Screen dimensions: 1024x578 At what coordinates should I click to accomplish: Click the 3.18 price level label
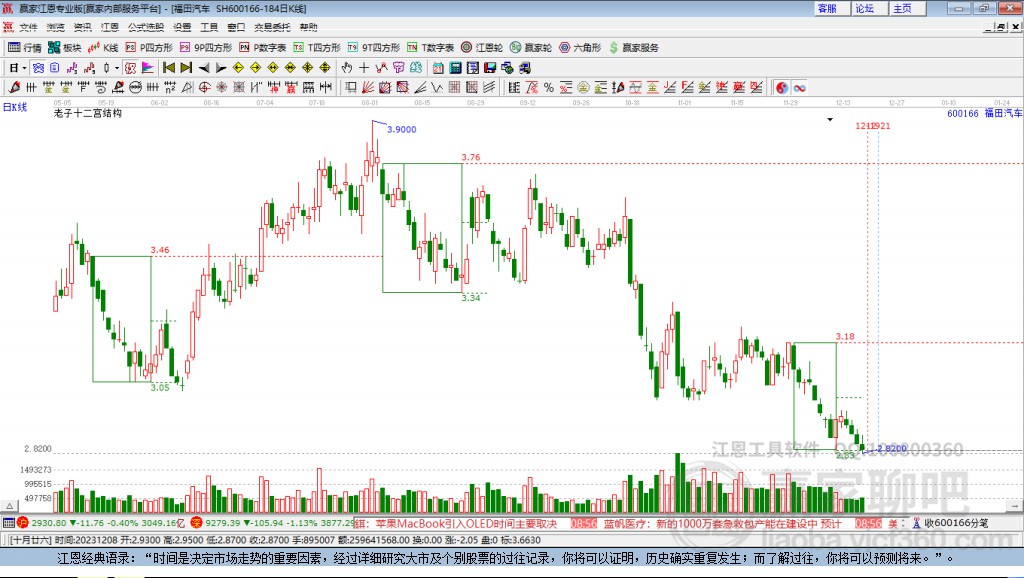(845, 337)
